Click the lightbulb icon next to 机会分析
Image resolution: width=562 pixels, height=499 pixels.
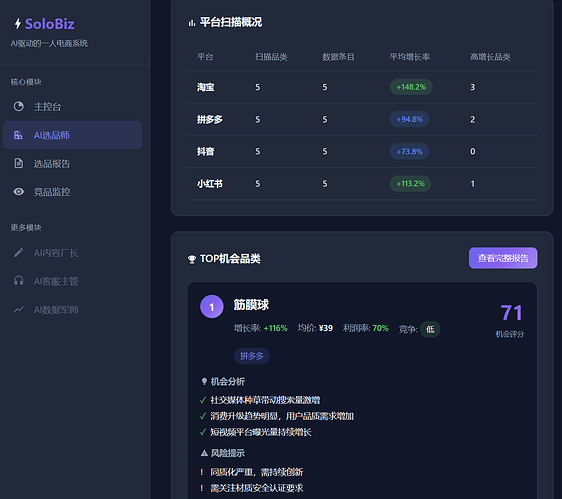coord(204,381)
